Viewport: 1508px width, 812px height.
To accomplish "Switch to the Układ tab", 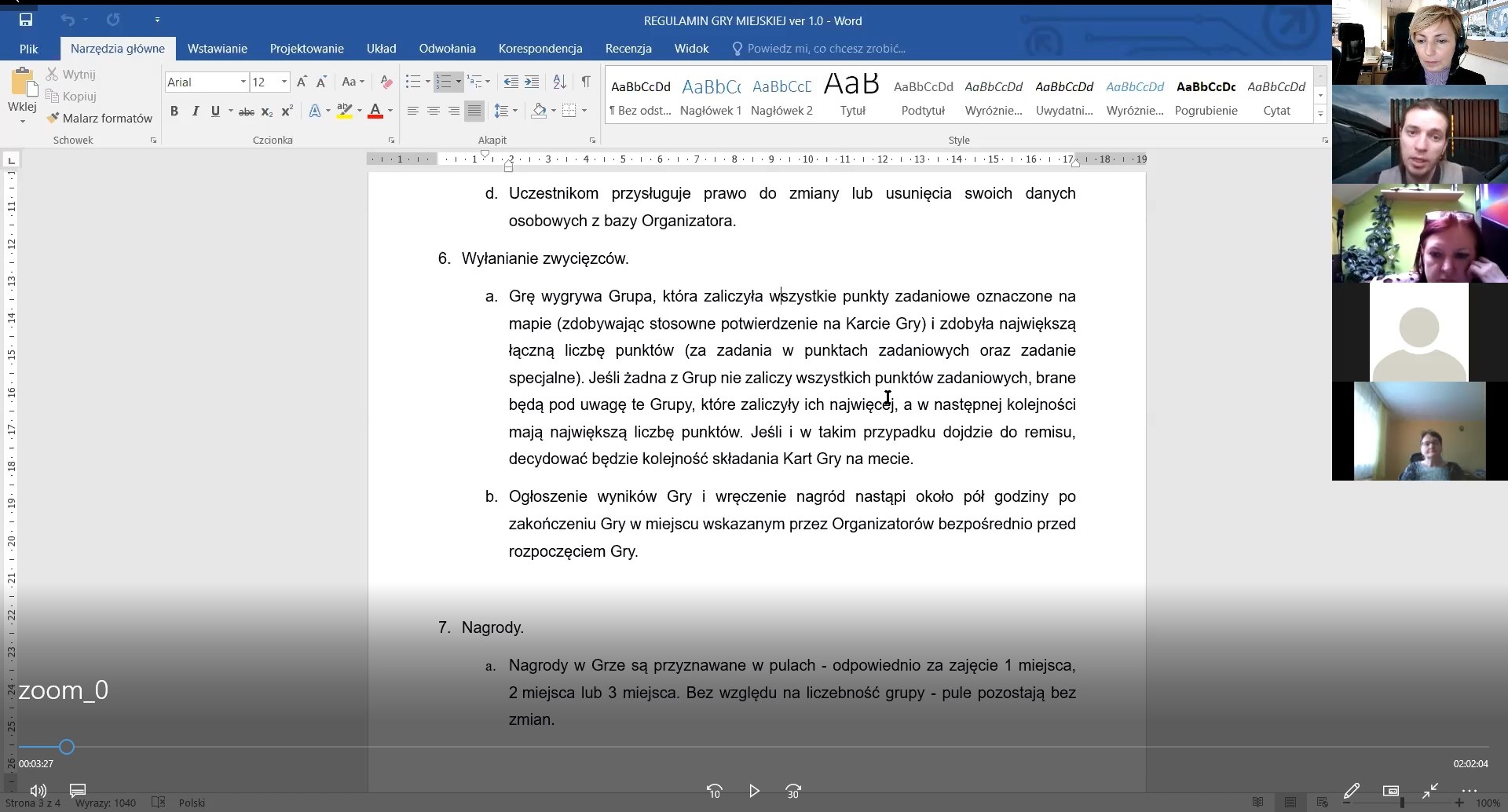I will pos(382,49).
